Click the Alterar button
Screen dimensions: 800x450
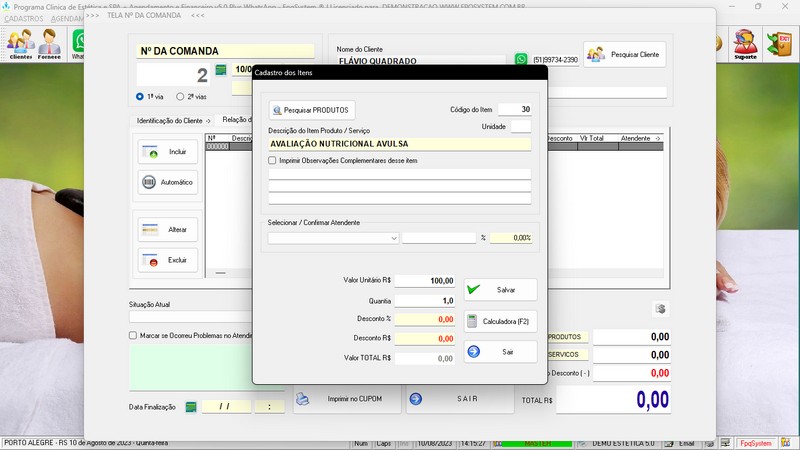(x=167, y=230)
